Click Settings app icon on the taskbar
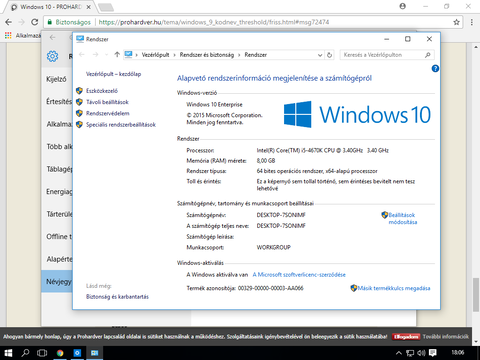Image resolution: width=480 pixels, height=360 pixels. tap(77, 353)
